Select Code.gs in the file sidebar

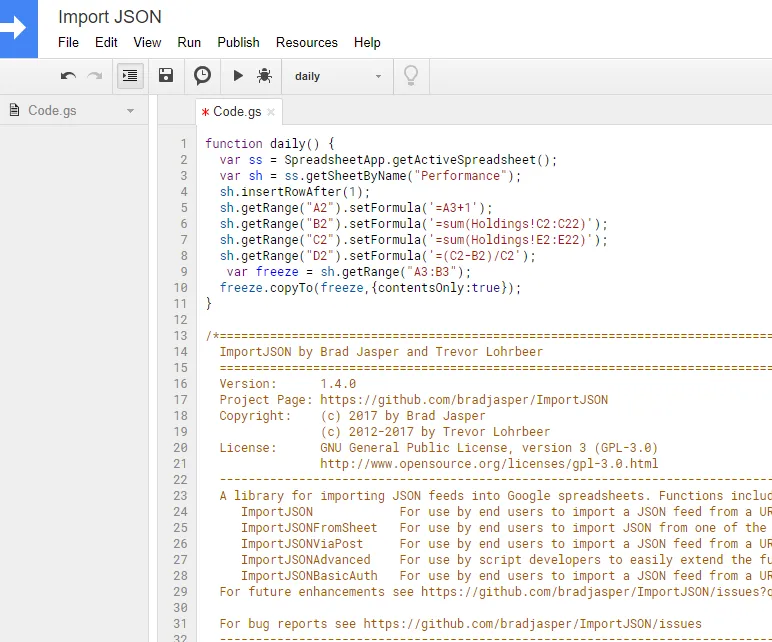point(52,110)
